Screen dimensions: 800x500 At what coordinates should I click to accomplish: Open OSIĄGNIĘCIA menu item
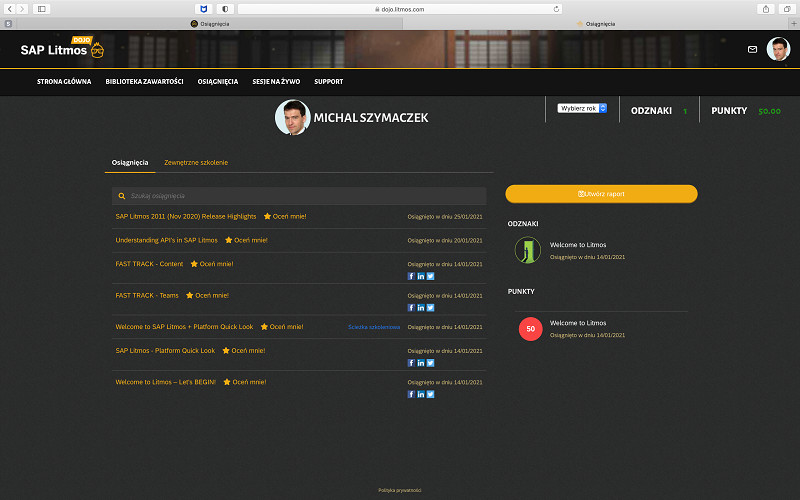point(218,82)
